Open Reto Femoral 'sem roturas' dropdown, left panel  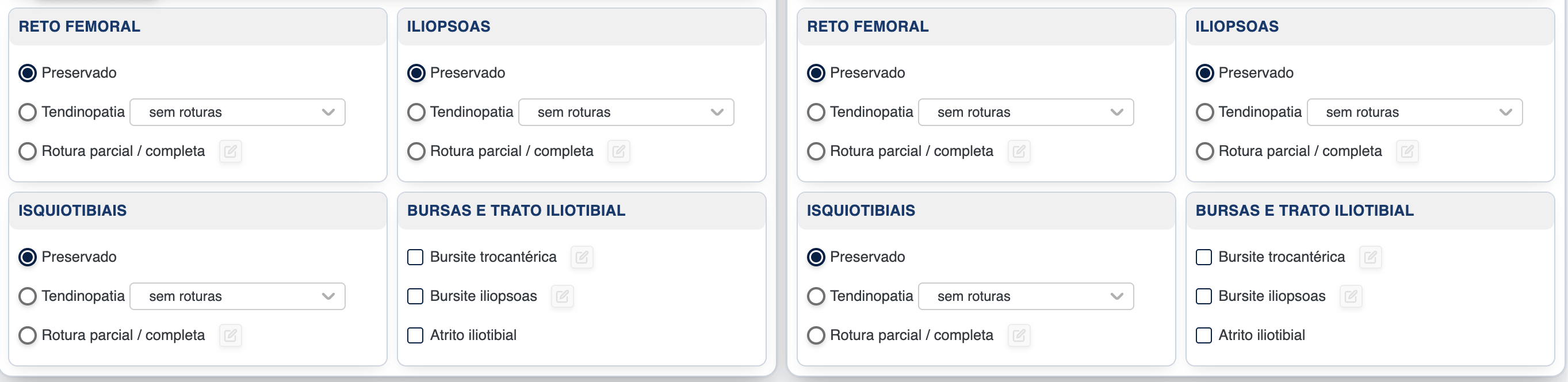pyautogui.click(x=238, y=112)
